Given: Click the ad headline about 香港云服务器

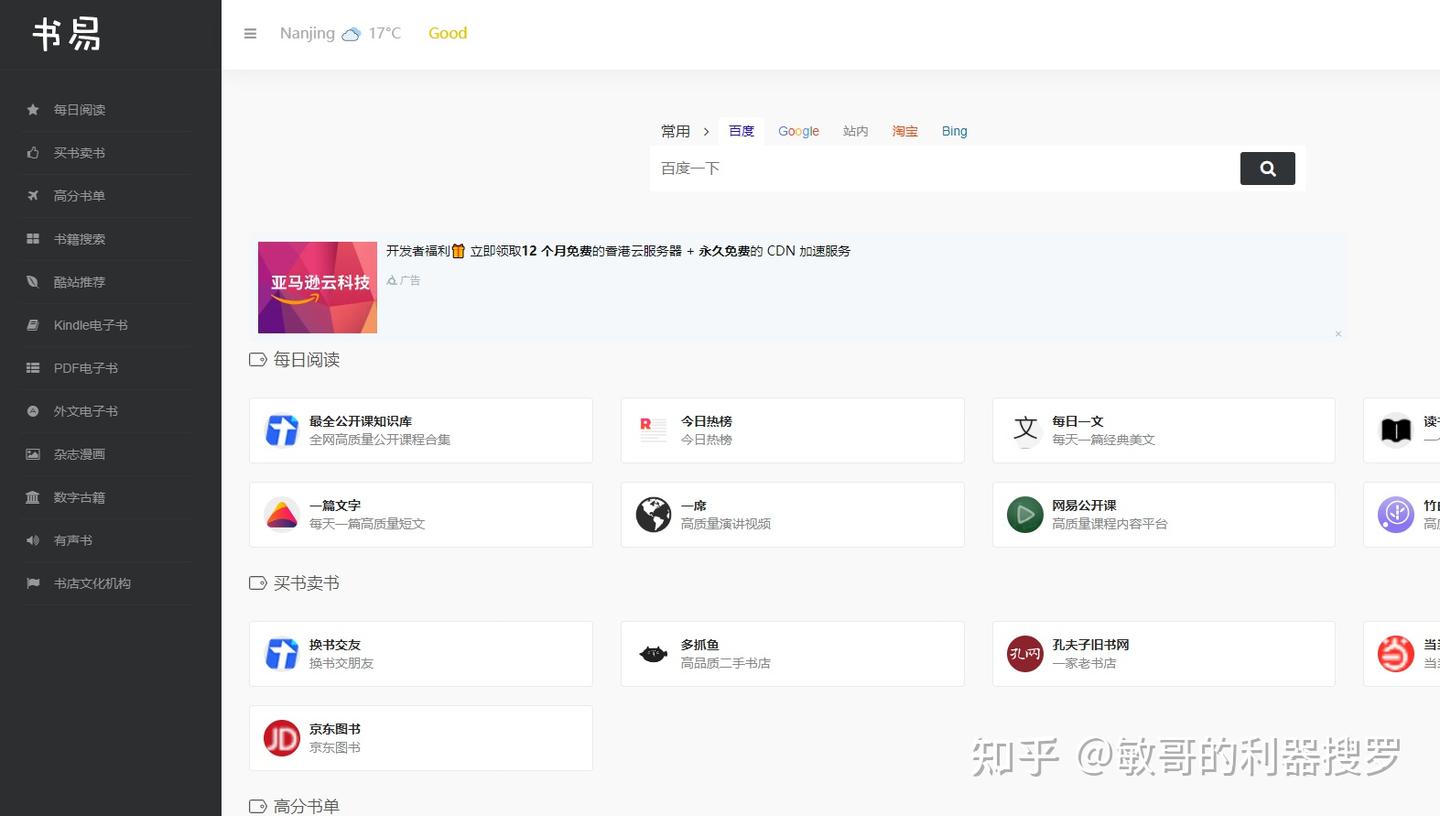Looking at the screenshot, I should tap(618, 251).
